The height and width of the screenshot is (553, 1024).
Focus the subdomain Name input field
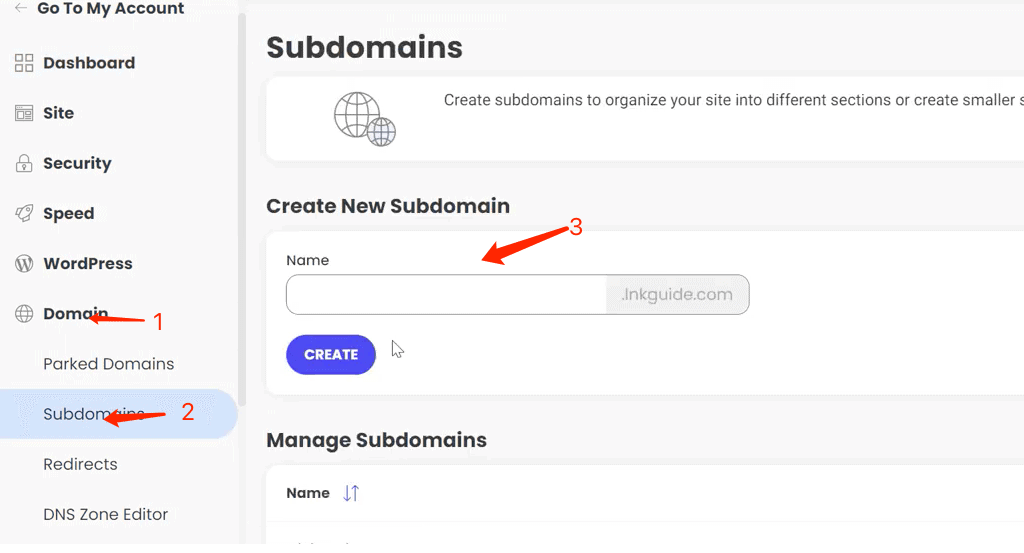click(447, 294)
